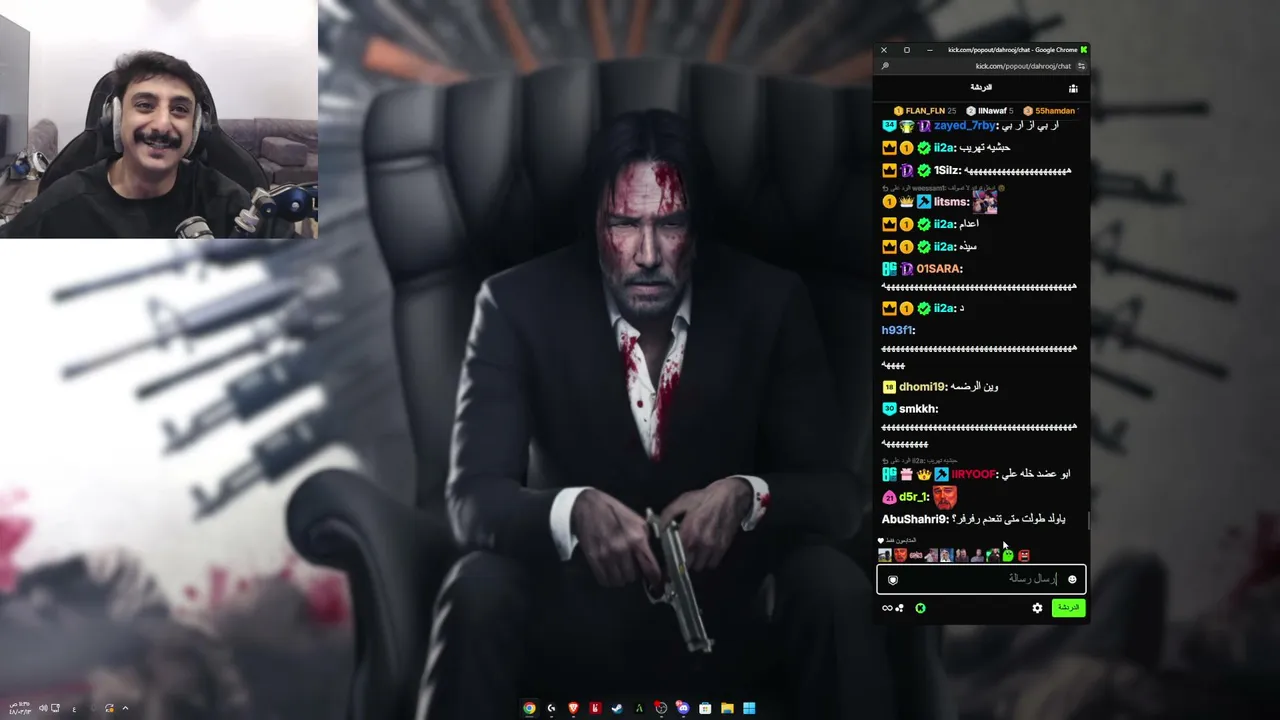Open chat settings gear icon
The width and height of the screenshot is (1280, 720).
pos(1037,608)
